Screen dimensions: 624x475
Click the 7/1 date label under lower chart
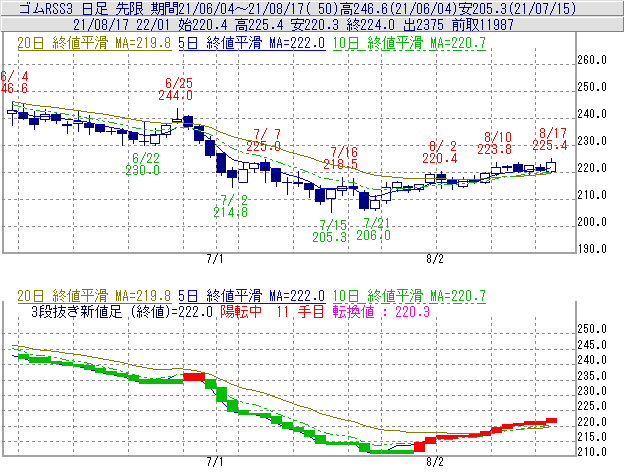[x=214, y=462]
